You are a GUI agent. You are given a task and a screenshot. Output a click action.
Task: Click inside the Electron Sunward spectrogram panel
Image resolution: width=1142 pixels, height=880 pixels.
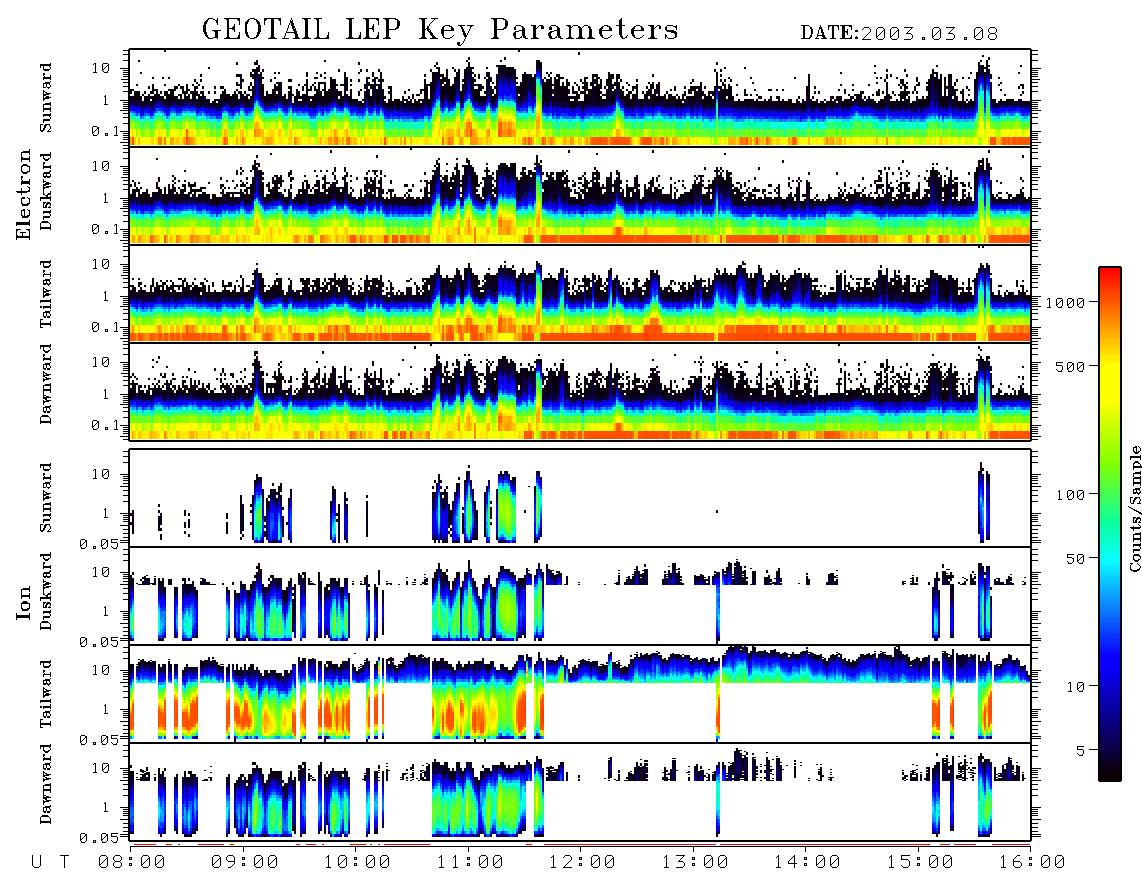[x=580, y=98]
